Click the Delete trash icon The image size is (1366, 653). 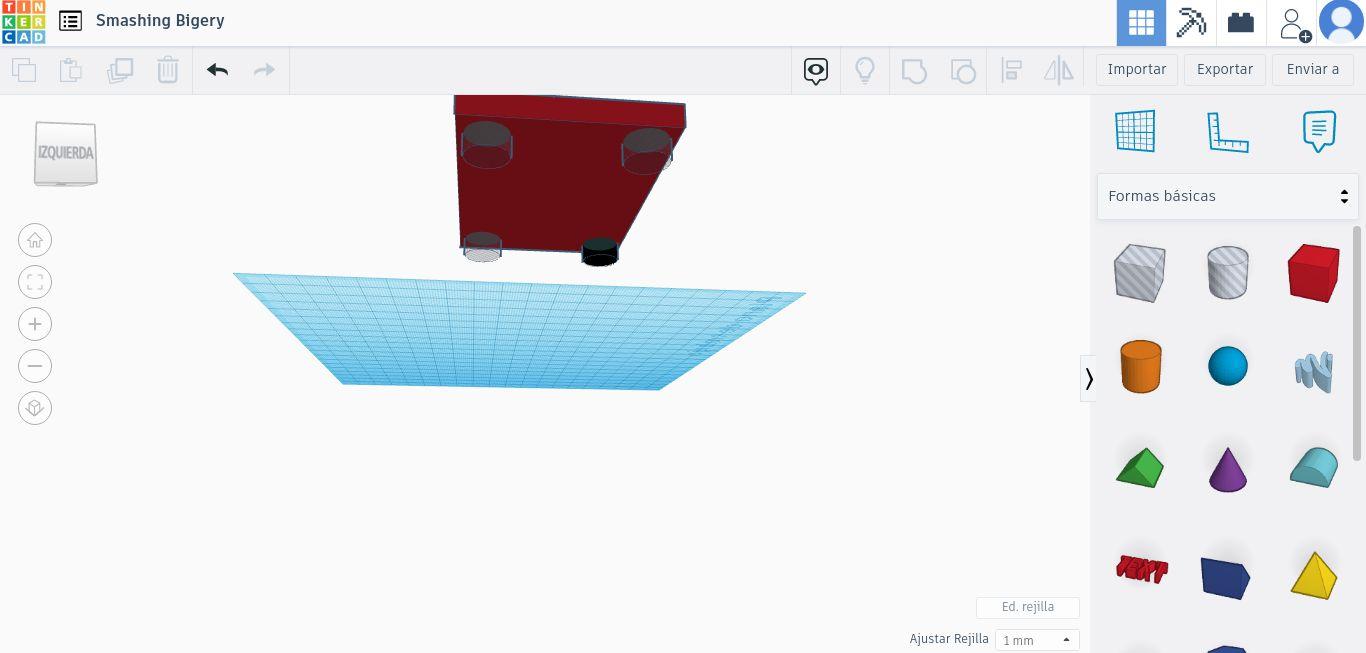pyautogui.click(x=168, y=70)
